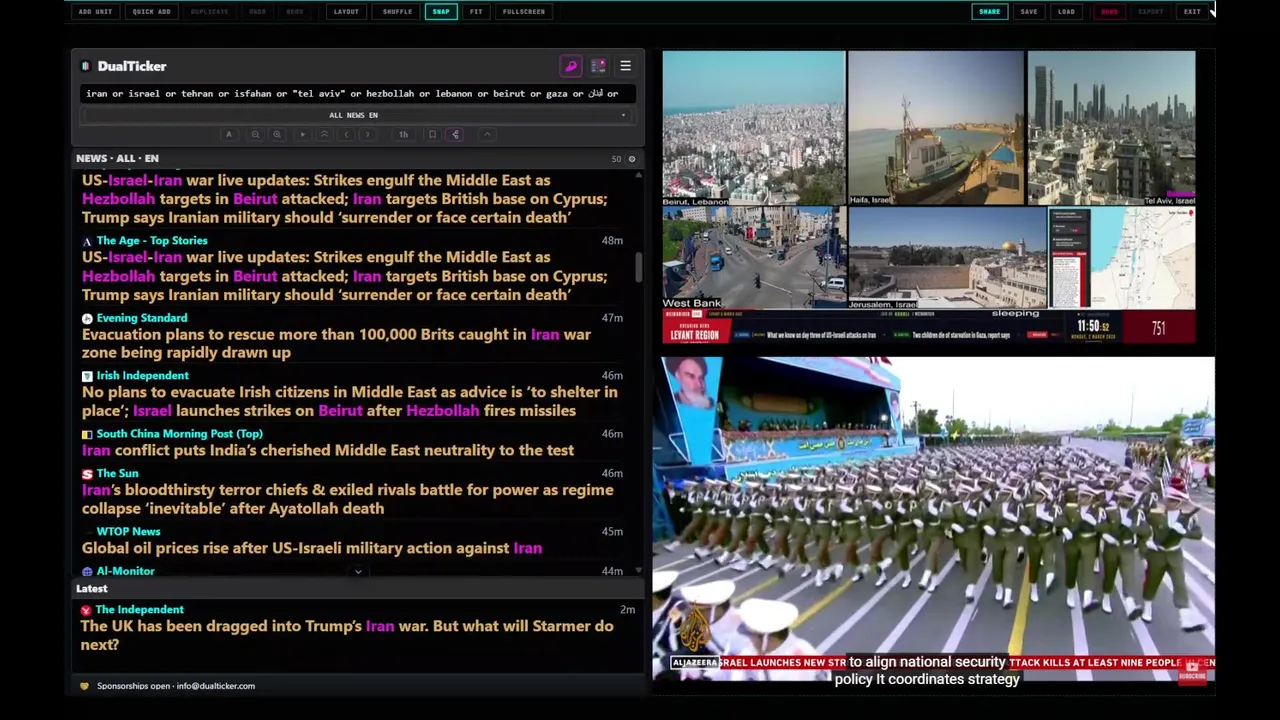
Task: Open the Irish Independent headline about Irish citizens
Action: click(x=349, y=402)
